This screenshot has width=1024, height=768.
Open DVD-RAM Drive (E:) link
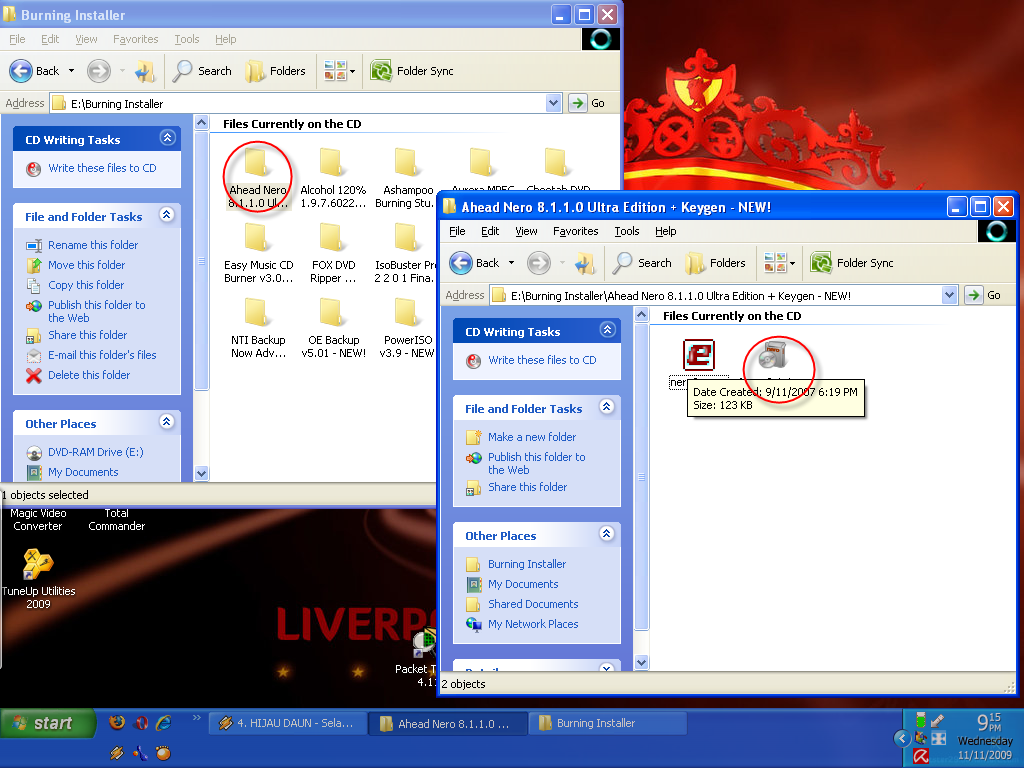[x=95, y=452]
